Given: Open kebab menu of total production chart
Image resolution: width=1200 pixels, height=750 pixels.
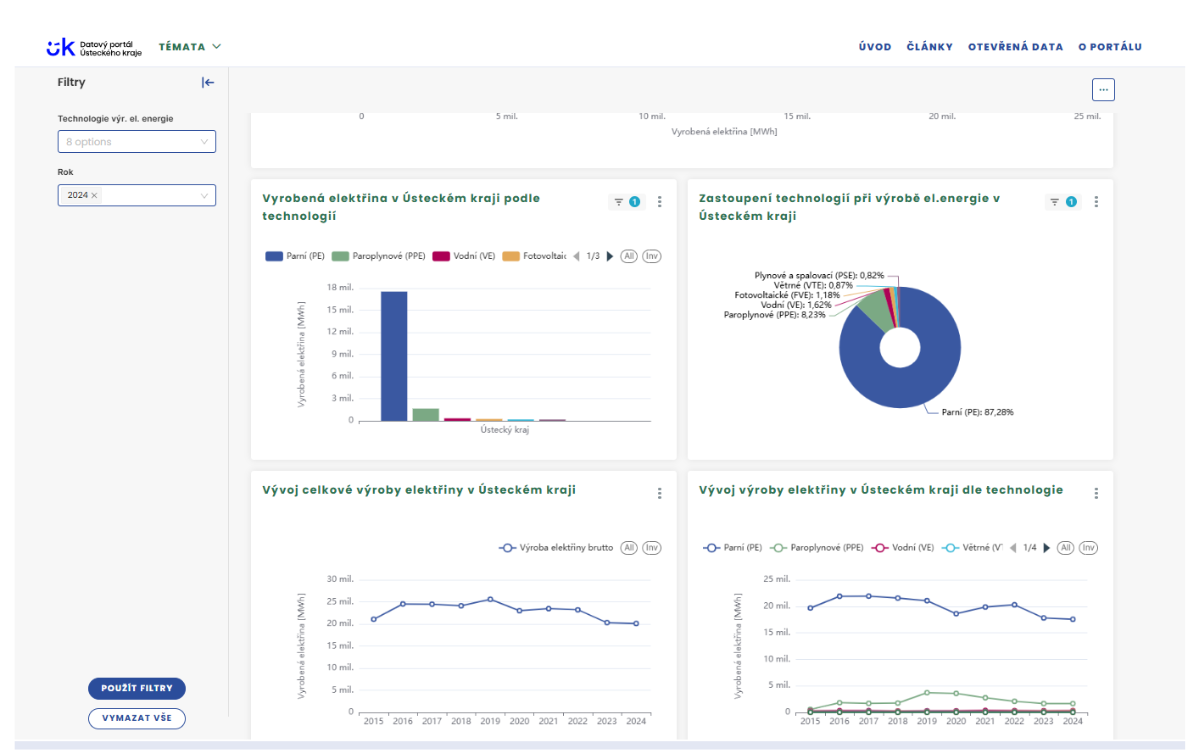Looking at the screenshot, I should pos(659,493).
